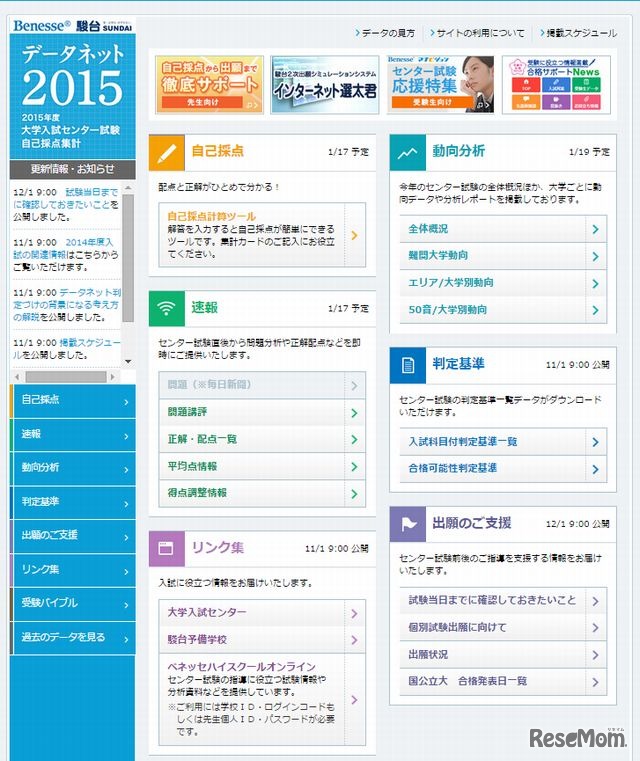Click the 自己採点 section heading
Screen dimensions: 640x761
[x=217, y=151]
